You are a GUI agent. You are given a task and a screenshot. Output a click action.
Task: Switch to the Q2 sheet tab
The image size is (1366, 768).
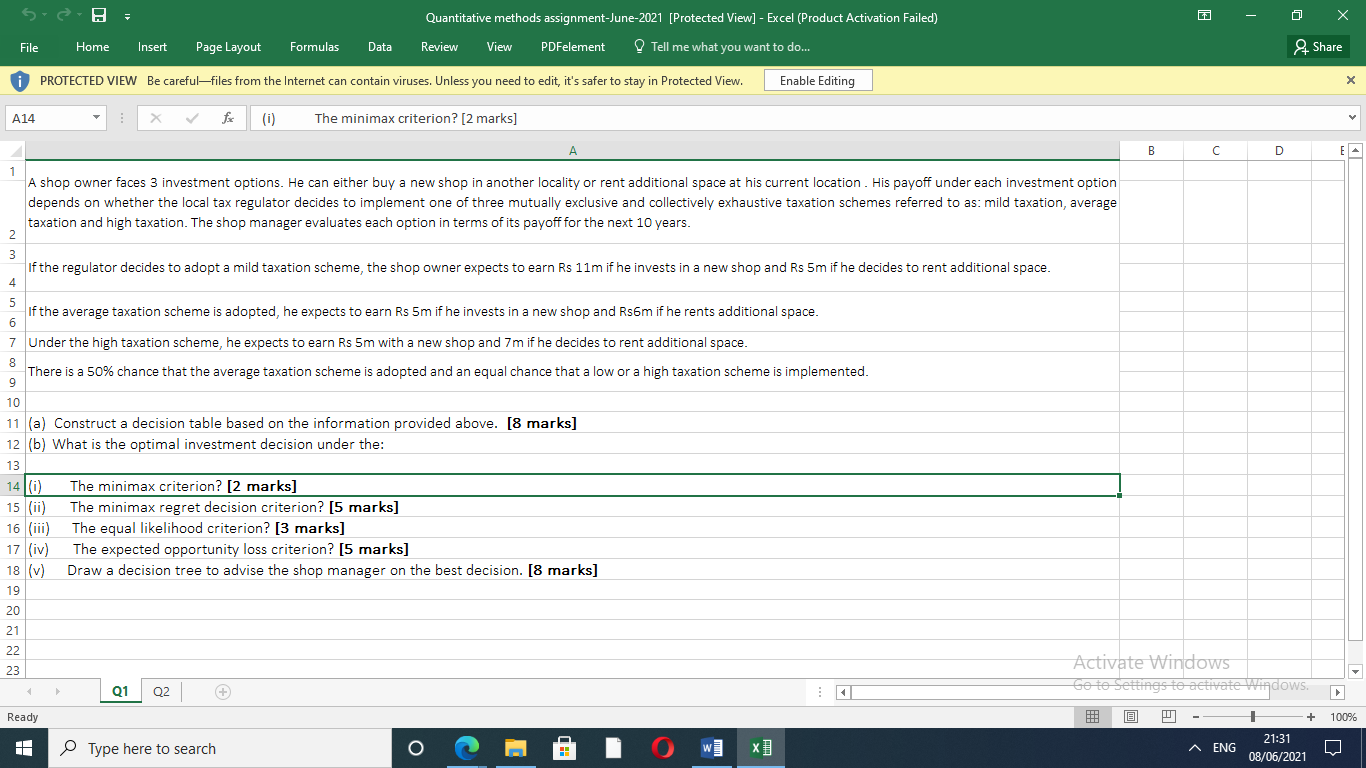(x=160, y=690)
